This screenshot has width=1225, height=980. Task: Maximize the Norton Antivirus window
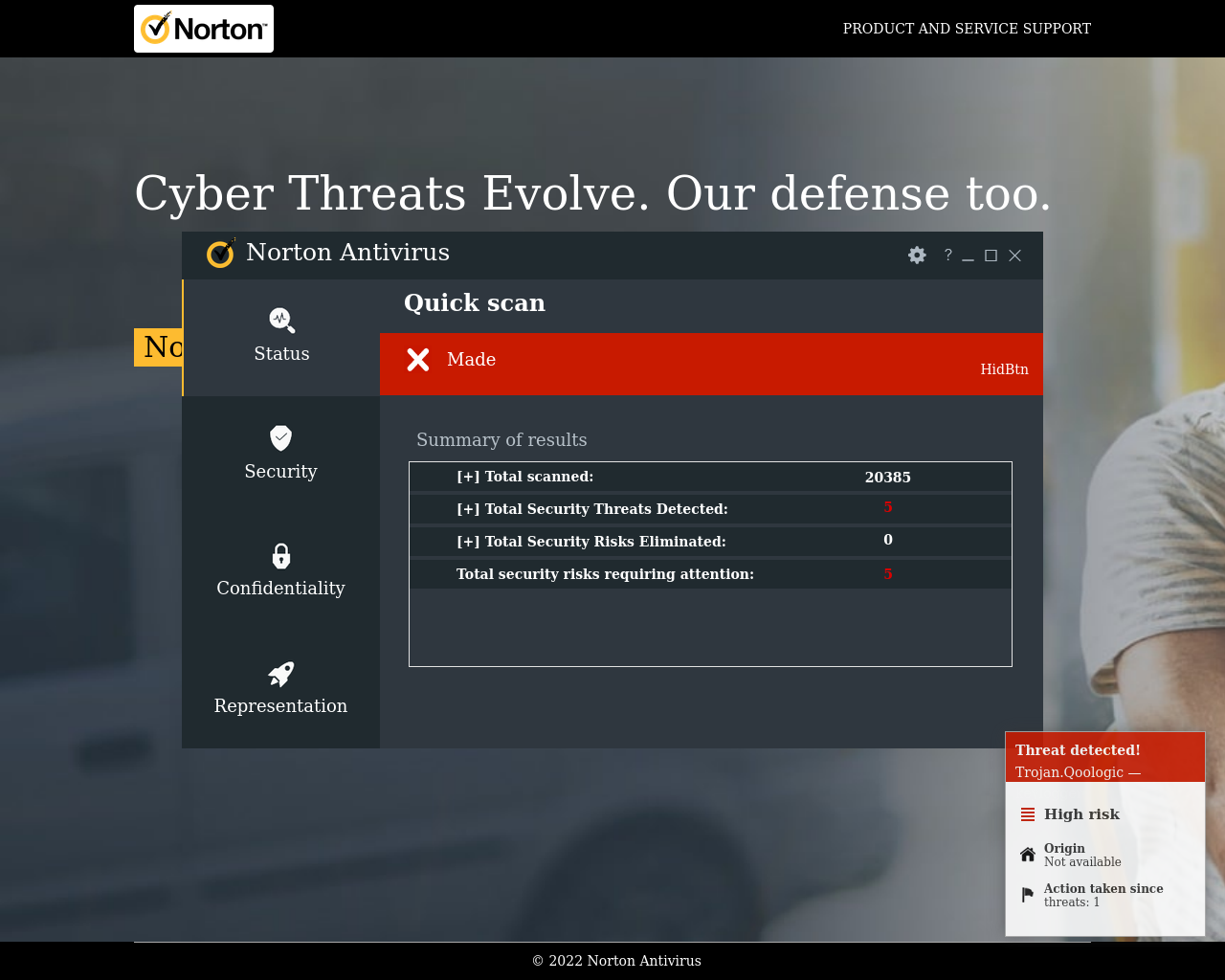click(991, 256)
